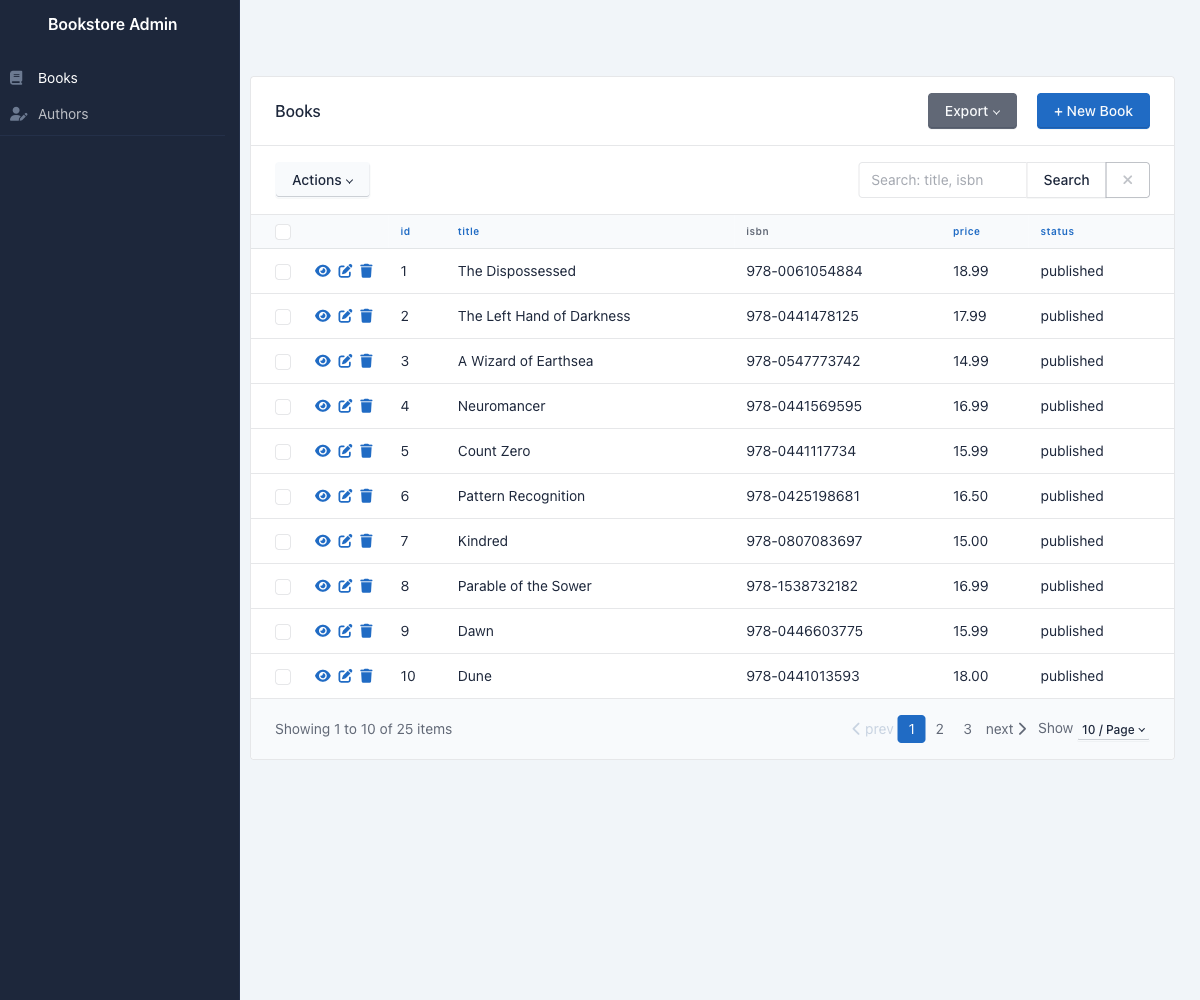
Task: Click the prev page link
Action: click(872, 729)
